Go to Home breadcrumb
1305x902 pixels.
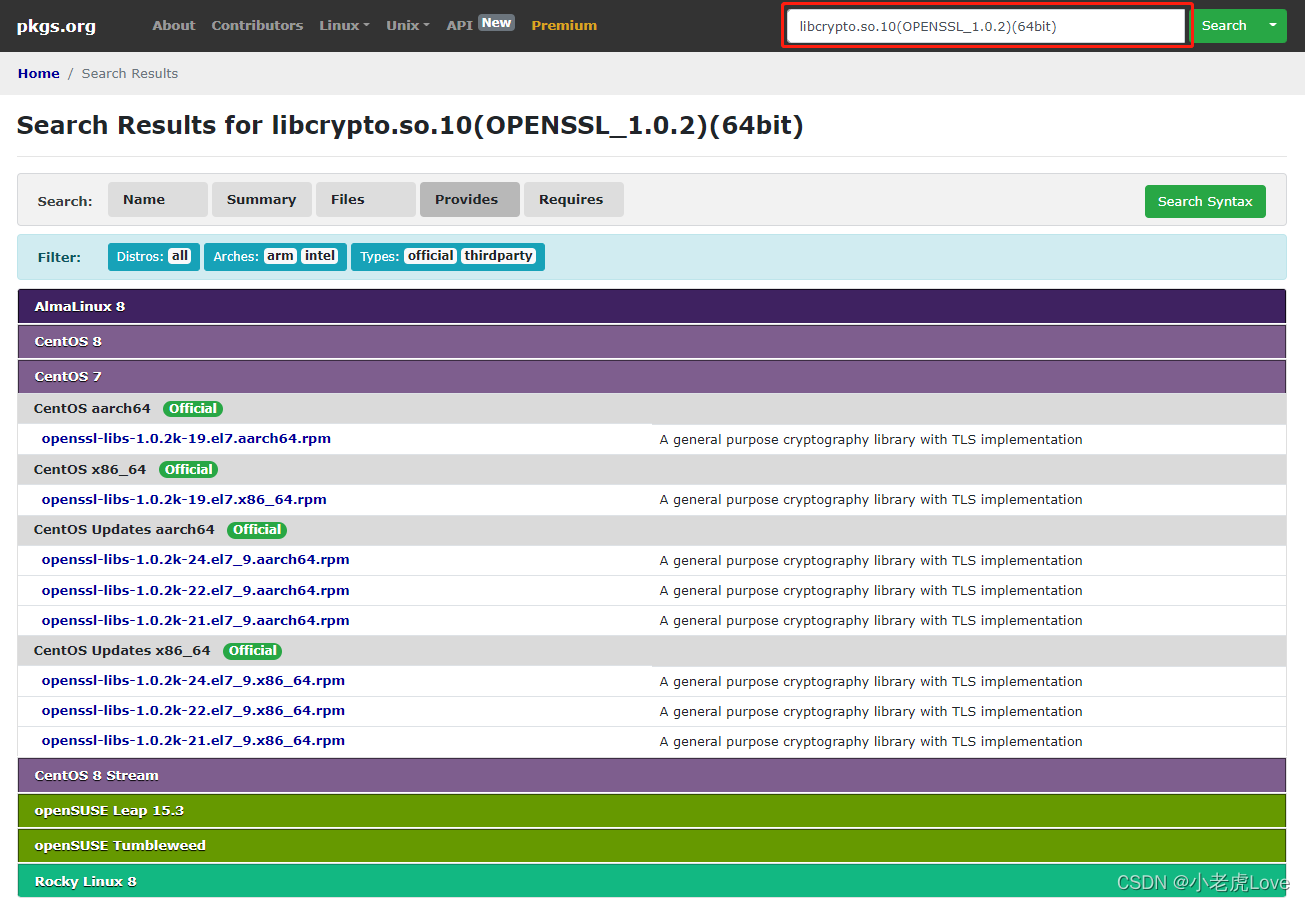39,73
